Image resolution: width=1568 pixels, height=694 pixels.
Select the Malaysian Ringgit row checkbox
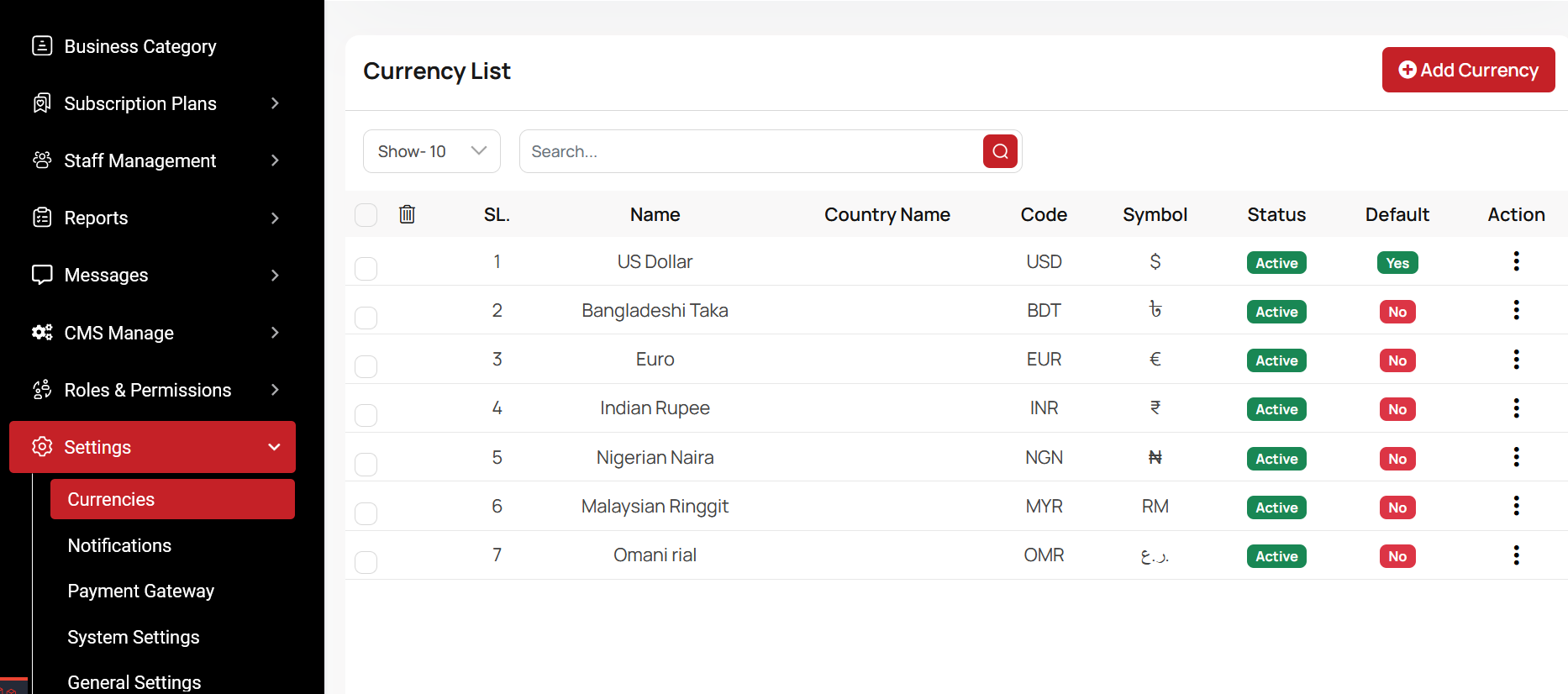(x=366, y=513)
